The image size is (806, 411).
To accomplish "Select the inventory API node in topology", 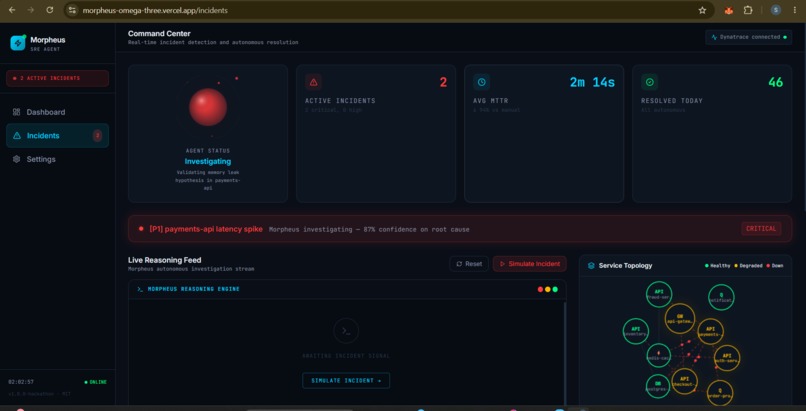I will pyautogui.click(x=635, y=331).
